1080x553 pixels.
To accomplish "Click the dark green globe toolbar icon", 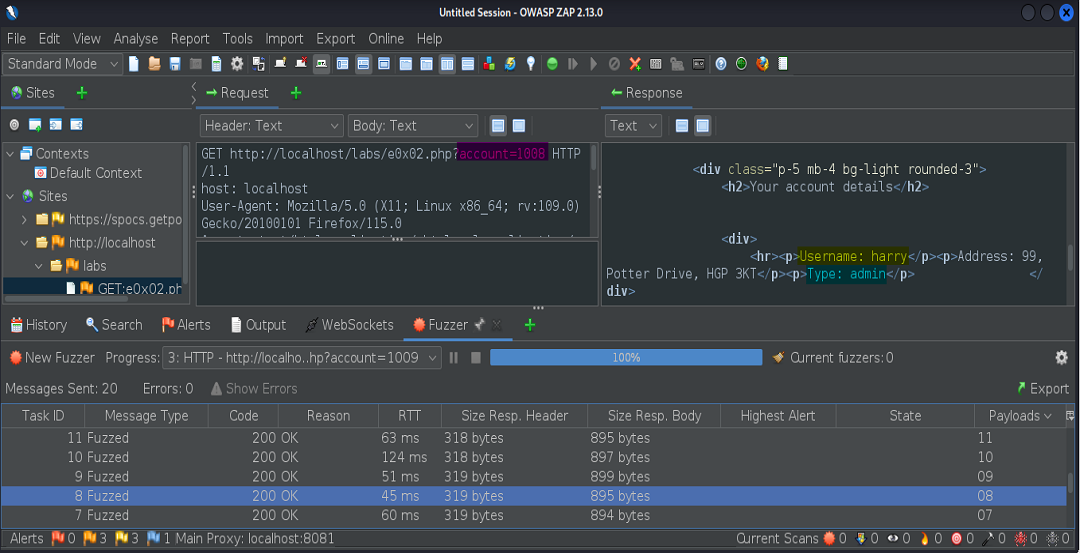I will tap(741, 64).
